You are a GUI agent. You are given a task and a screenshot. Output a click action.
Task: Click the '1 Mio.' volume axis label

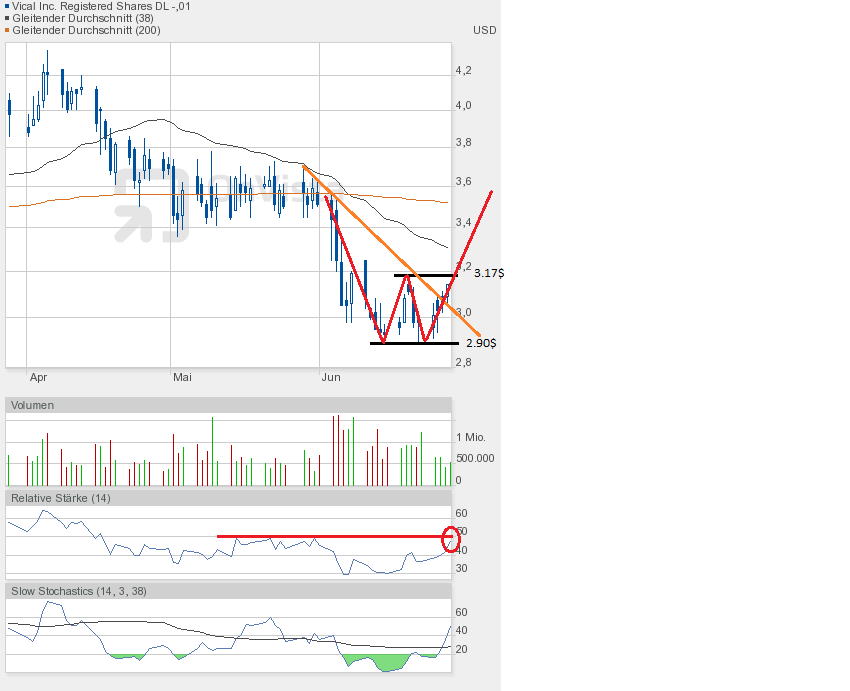472,438
